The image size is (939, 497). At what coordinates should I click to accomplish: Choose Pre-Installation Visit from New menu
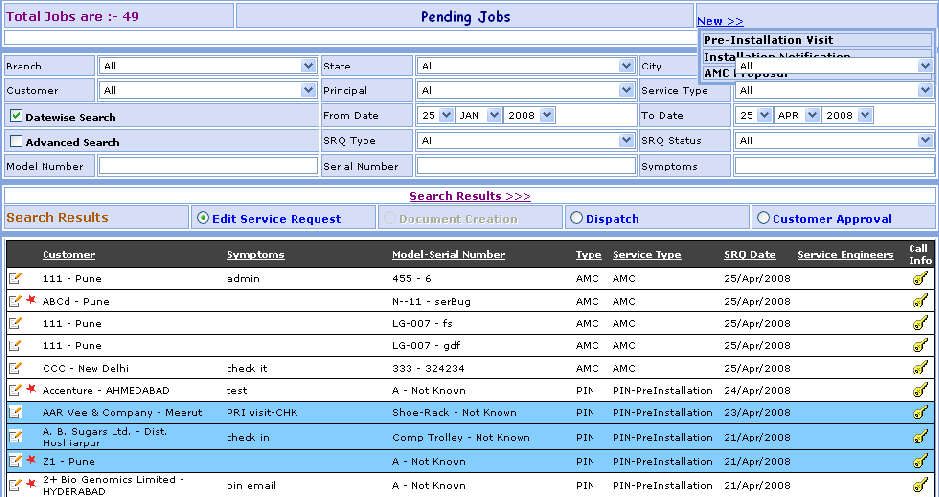coord(767,40)
